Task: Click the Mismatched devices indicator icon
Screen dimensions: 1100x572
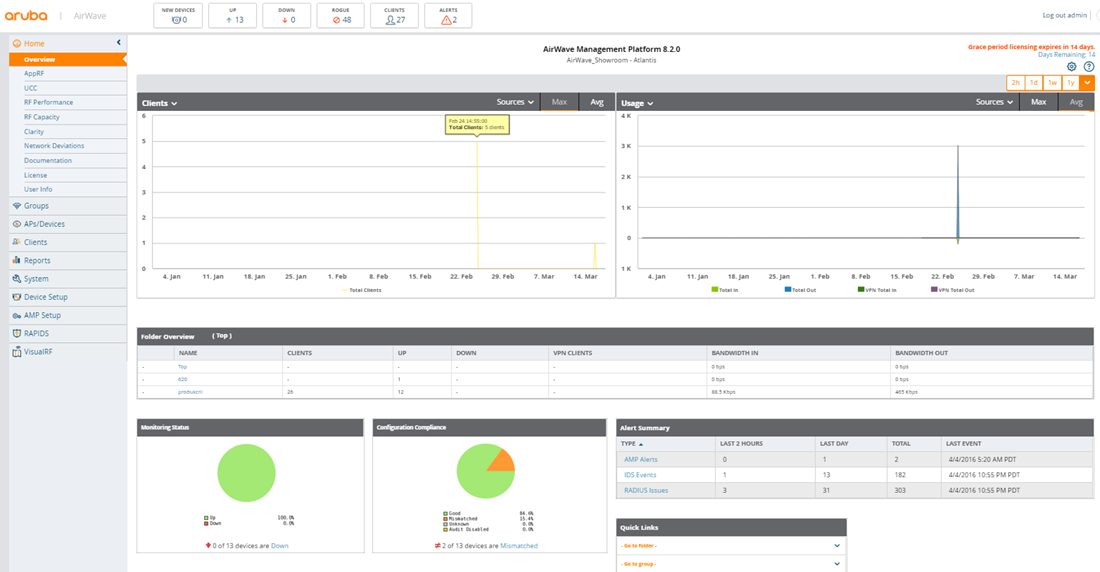Action: 438,545
